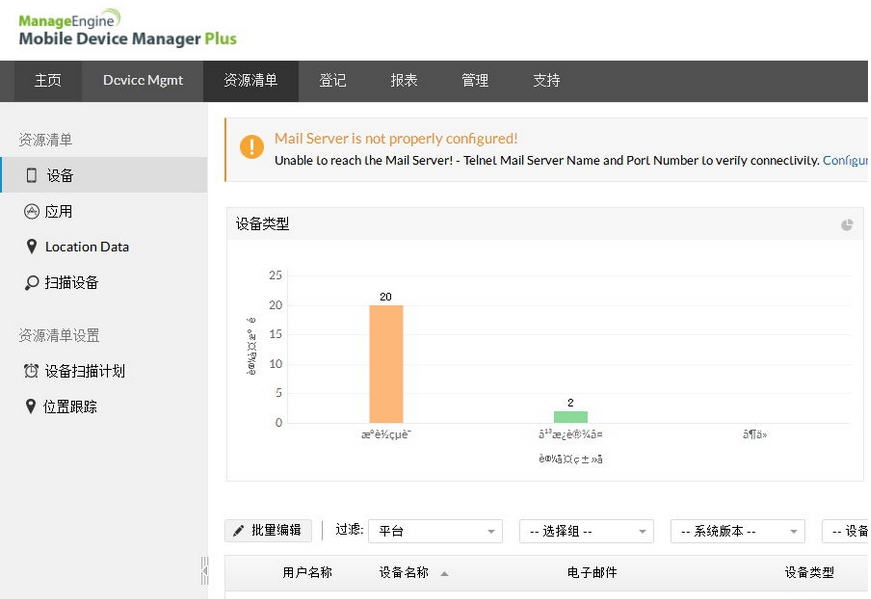Open 设备扫描计划 scan schedule clock icon
Screen dimensions: 871x599
tap(31, 370)
